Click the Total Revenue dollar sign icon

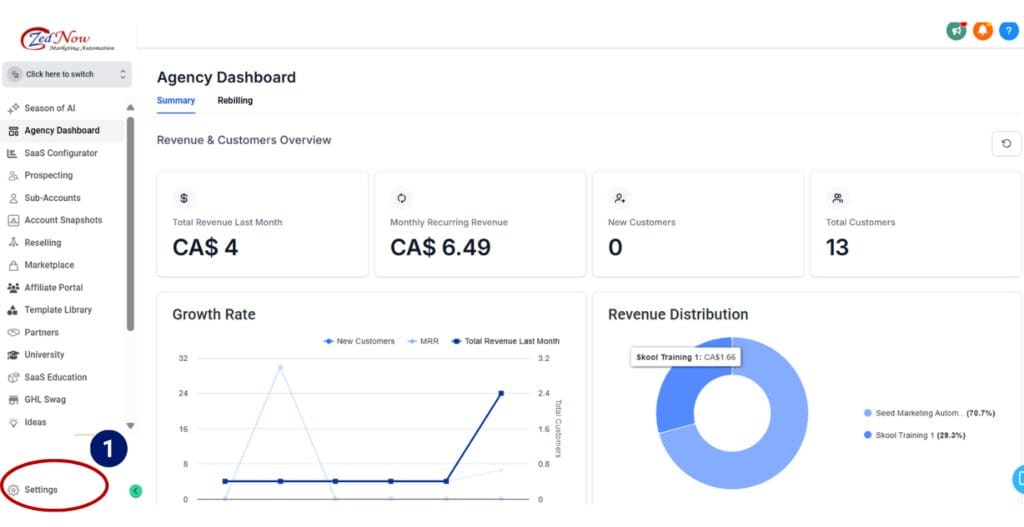[x=183, y=198]
